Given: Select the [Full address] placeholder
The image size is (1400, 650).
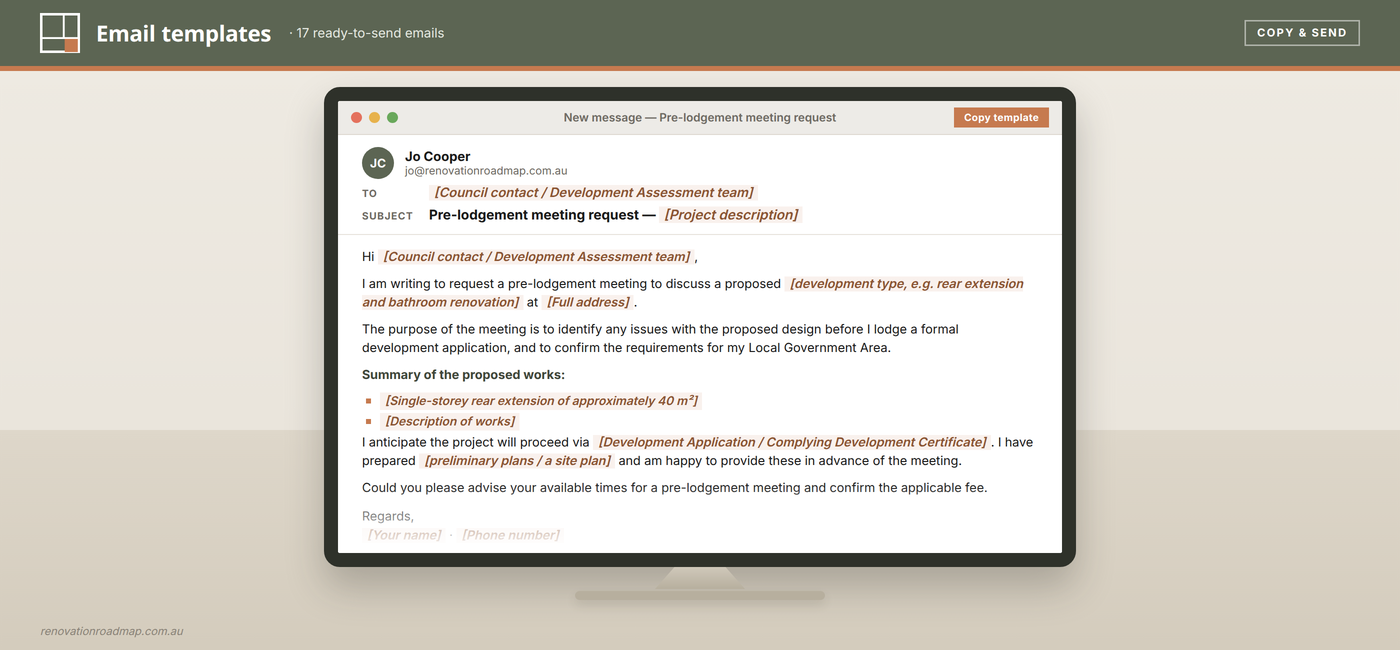Looking at the screenshot, I should 588,302.
